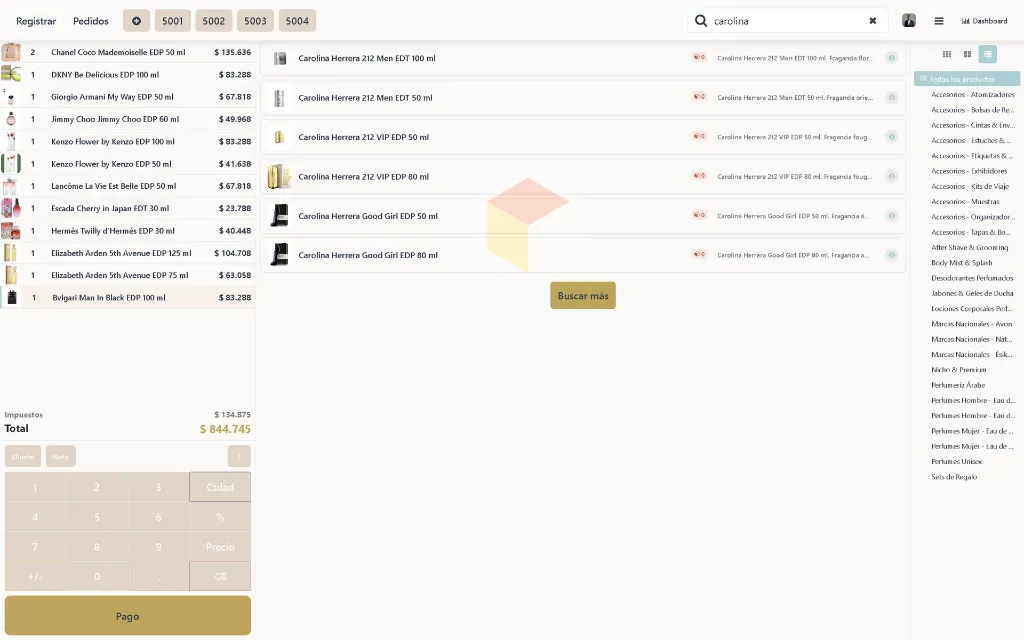The width and height of the screenshot is (1024, 640).
Task: Click thumbnail of 212 Men EDT 100 ml
Action: click(x=280, y=58)
